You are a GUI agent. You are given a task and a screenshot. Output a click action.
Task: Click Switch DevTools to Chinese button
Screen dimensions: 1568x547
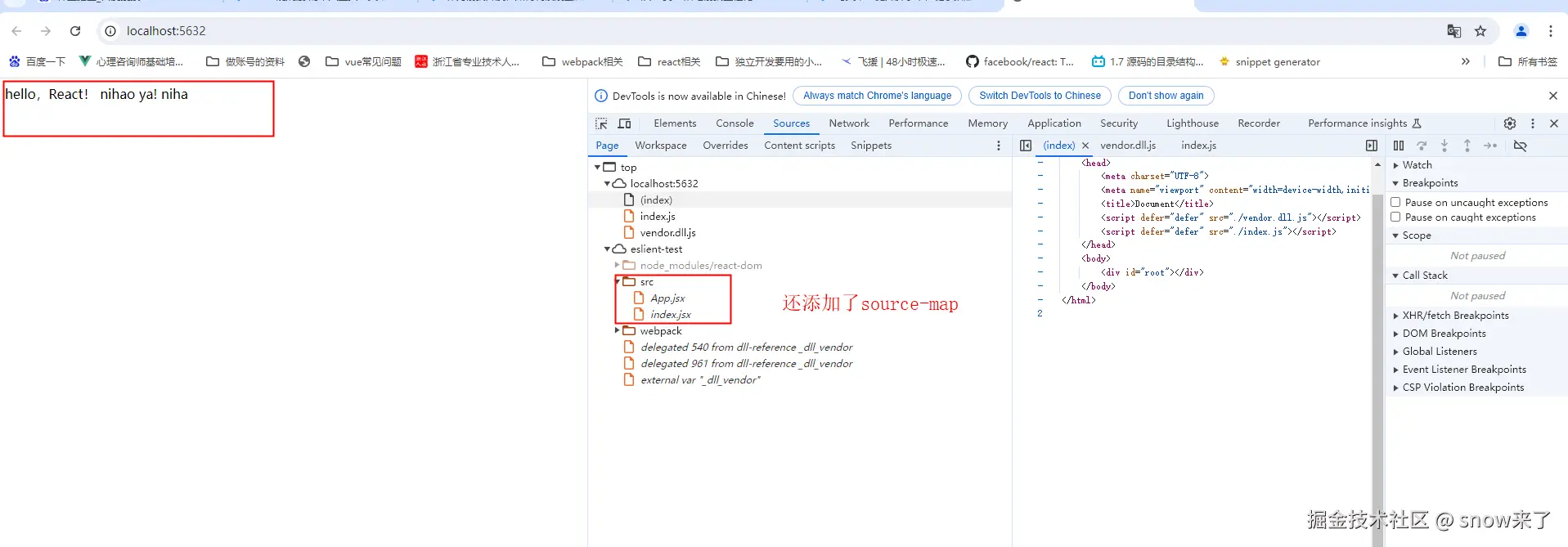[x=1040, y=96]
